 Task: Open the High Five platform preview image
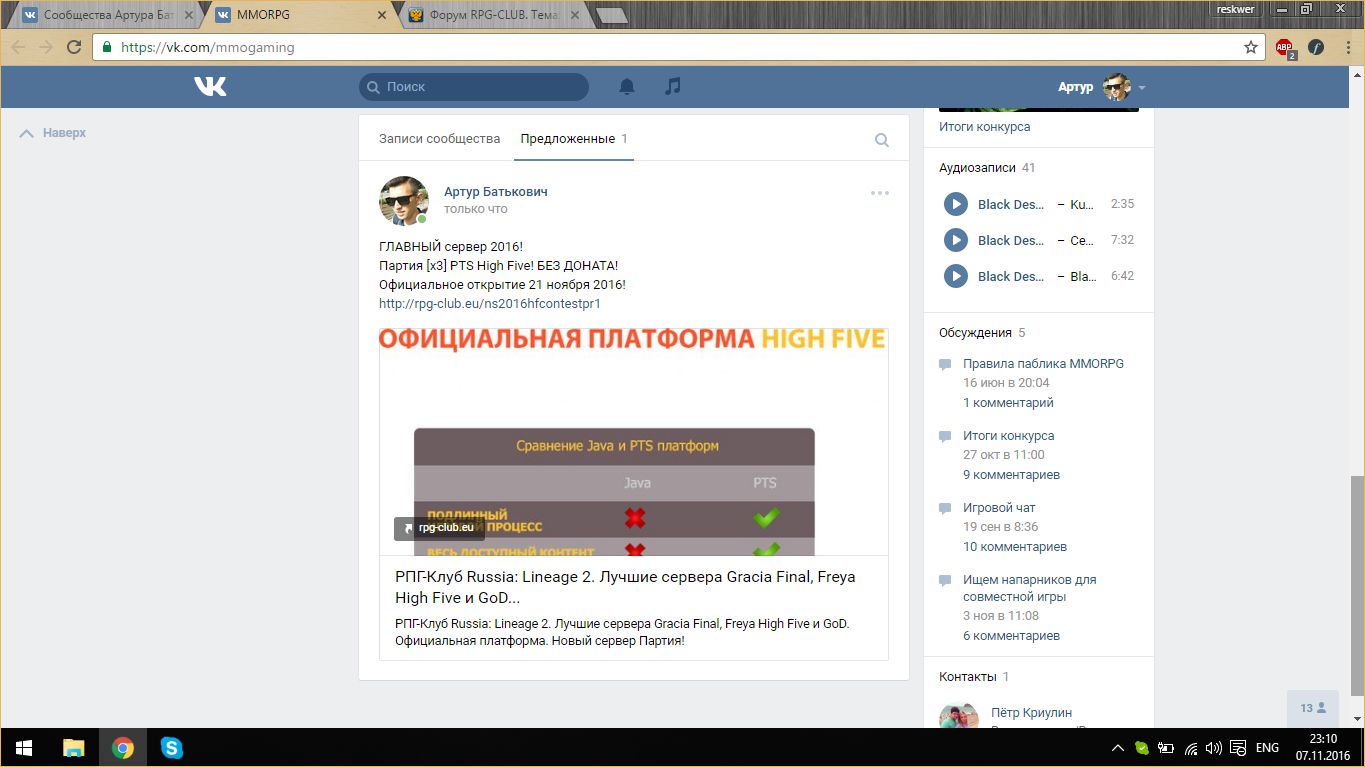click(633, 442)
